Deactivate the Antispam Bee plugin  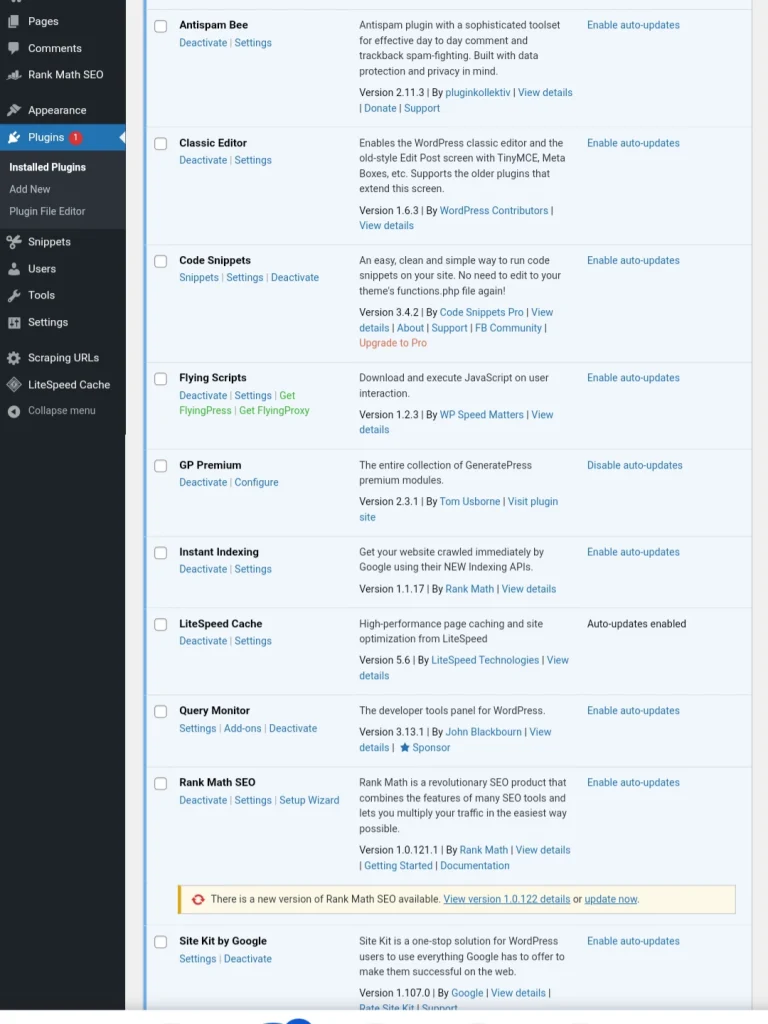[203, 42]
